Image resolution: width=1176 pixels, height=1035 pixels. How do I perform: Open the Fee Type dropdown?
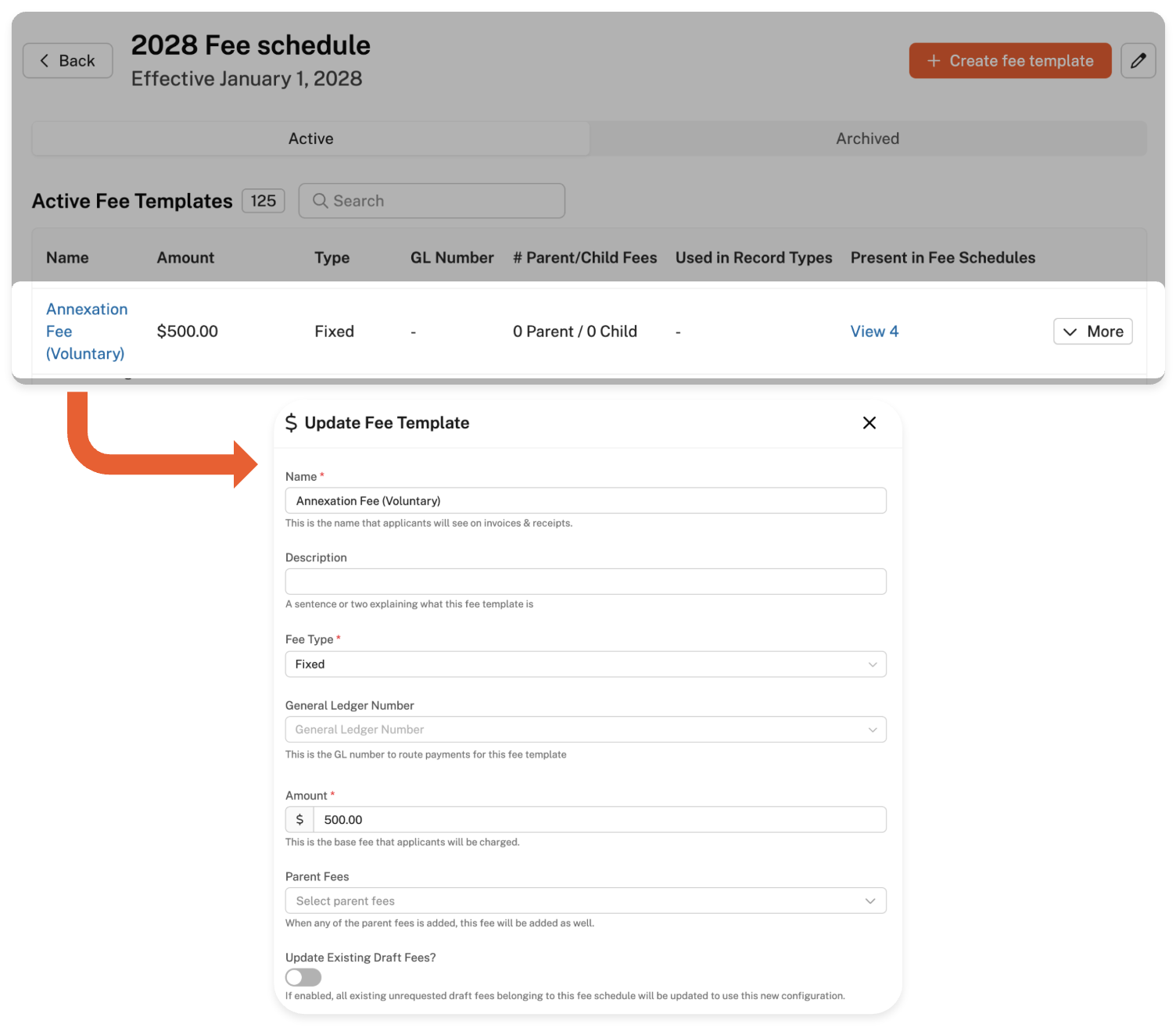[585, 664]
